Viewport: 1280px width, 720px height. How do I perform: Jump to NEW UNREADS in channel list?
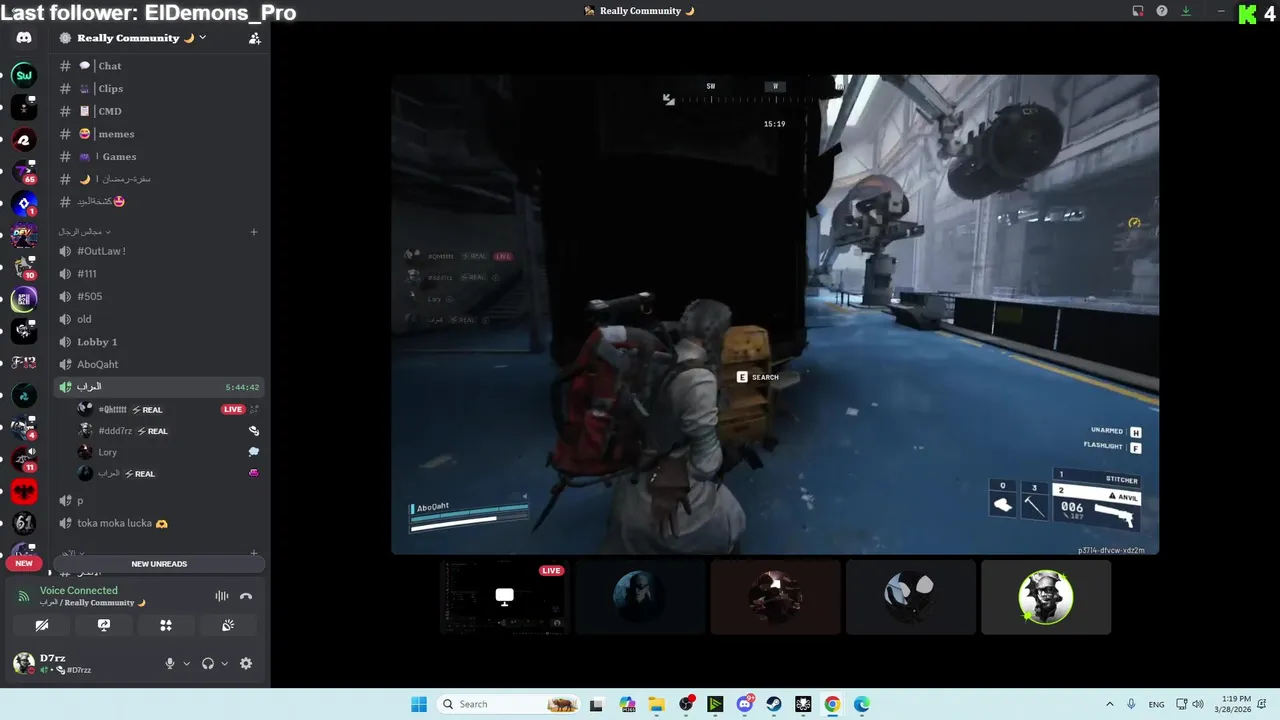[159, 564]
